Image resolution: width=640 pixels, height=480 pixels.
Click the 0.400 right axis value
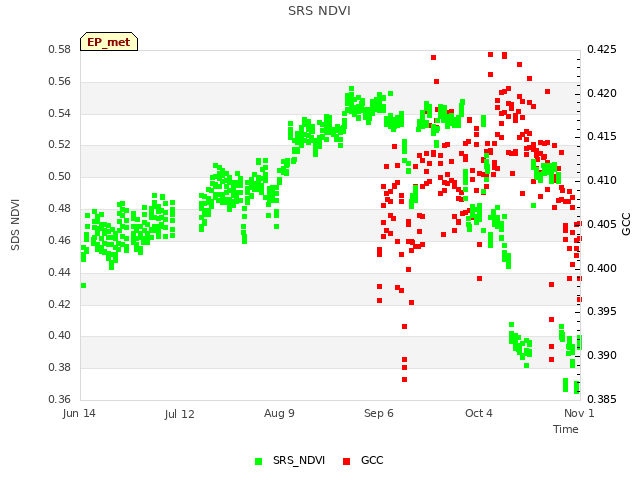tap(602, 268)
